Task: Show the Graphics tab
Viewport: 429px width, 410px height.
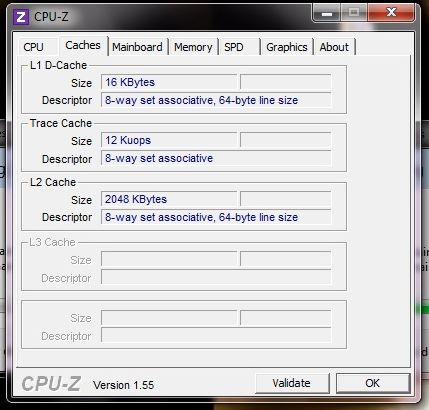Action: pyautogui.click(x=287, y=47)
